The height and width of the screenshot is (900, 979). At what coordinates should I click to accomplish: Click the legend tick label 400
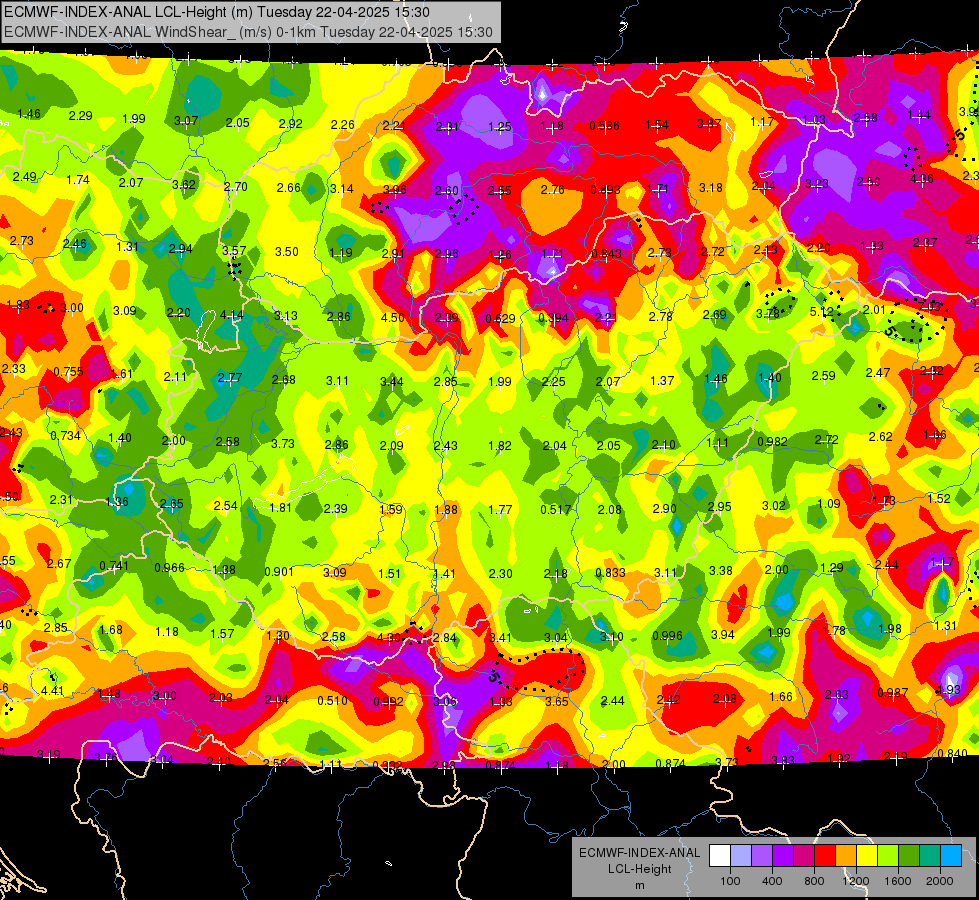(772, 881)
